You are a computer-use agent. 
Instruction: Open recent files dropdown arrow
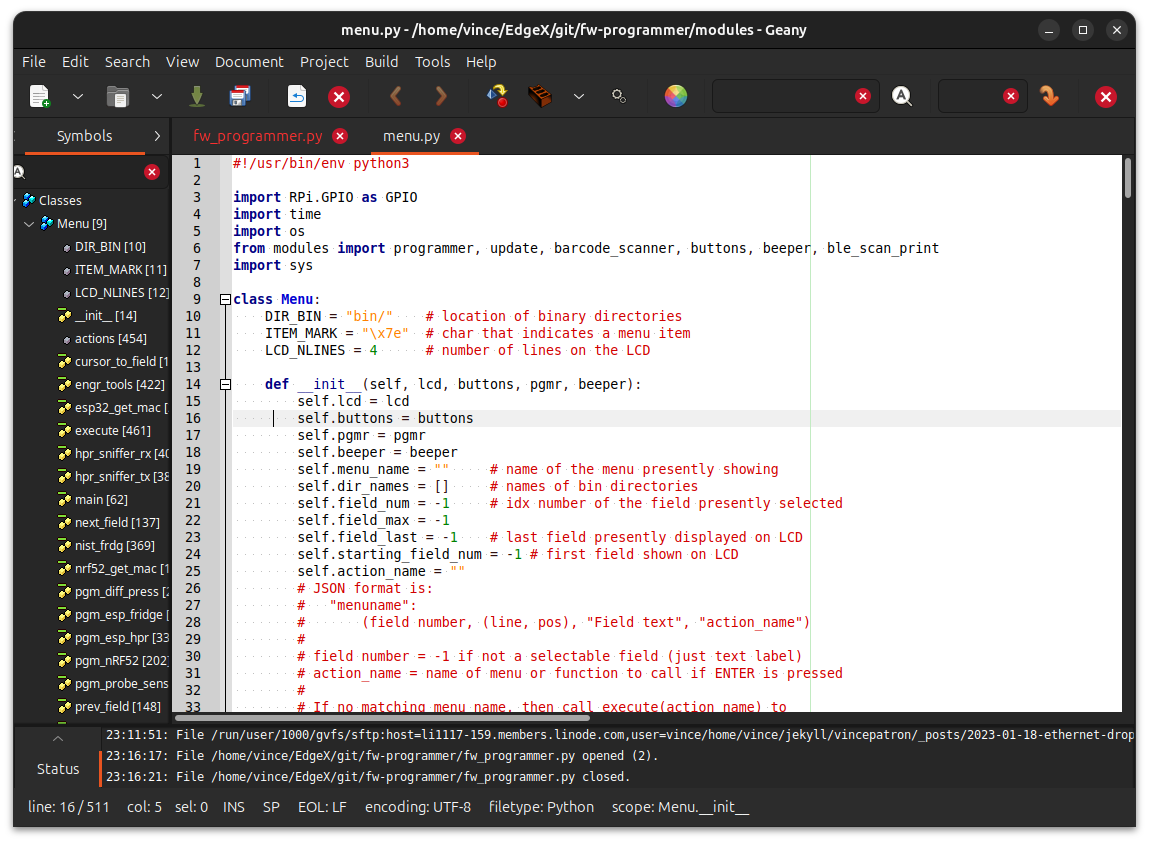pyautogui.click(x=157, y=96)
